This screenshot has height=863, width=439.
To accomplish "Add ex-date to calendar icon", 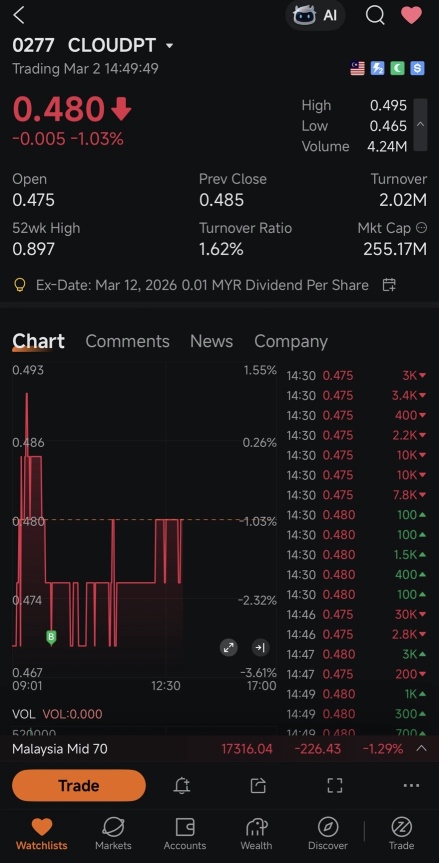I will pyautogui.click(x=389, y=285).
